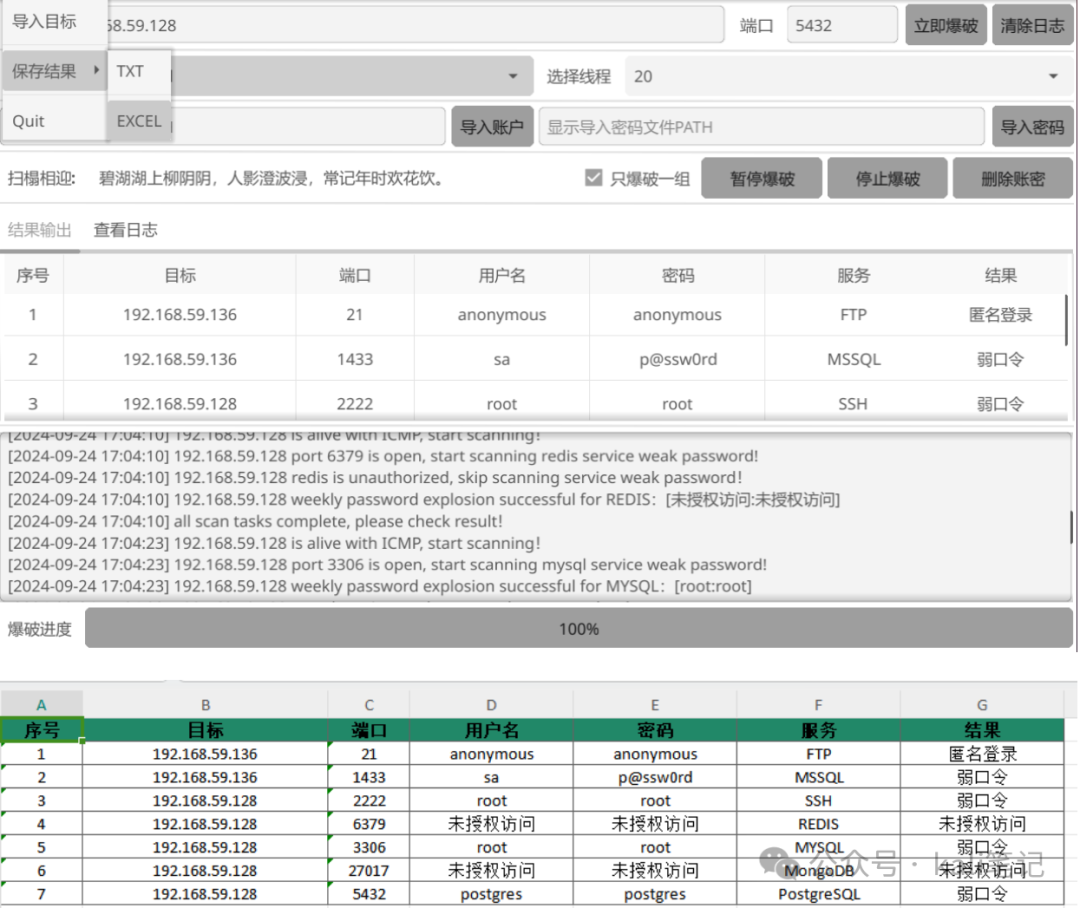Select the 27017 cell in spreadsheet
Image resolution: width=1080 pixels, height=908 pixels.
point(368,870)
